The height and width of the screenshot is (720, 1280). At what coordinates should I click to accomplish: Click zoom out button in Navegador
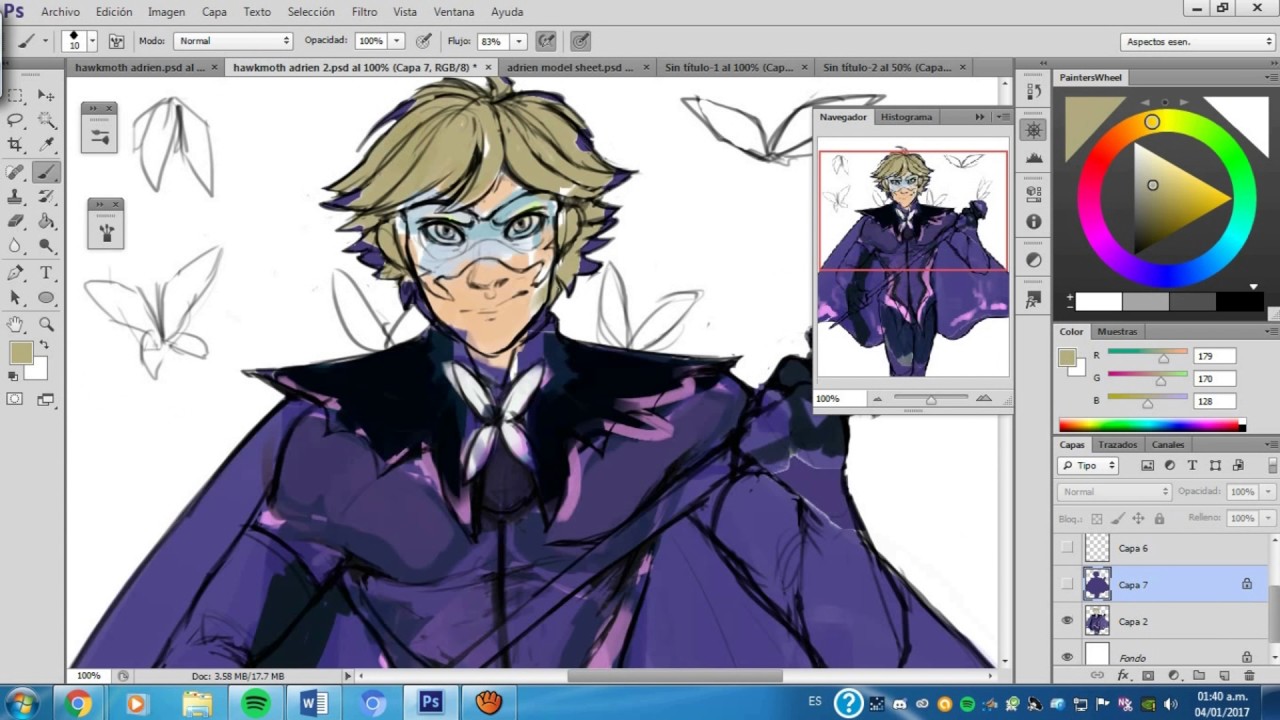coord(878,398)
